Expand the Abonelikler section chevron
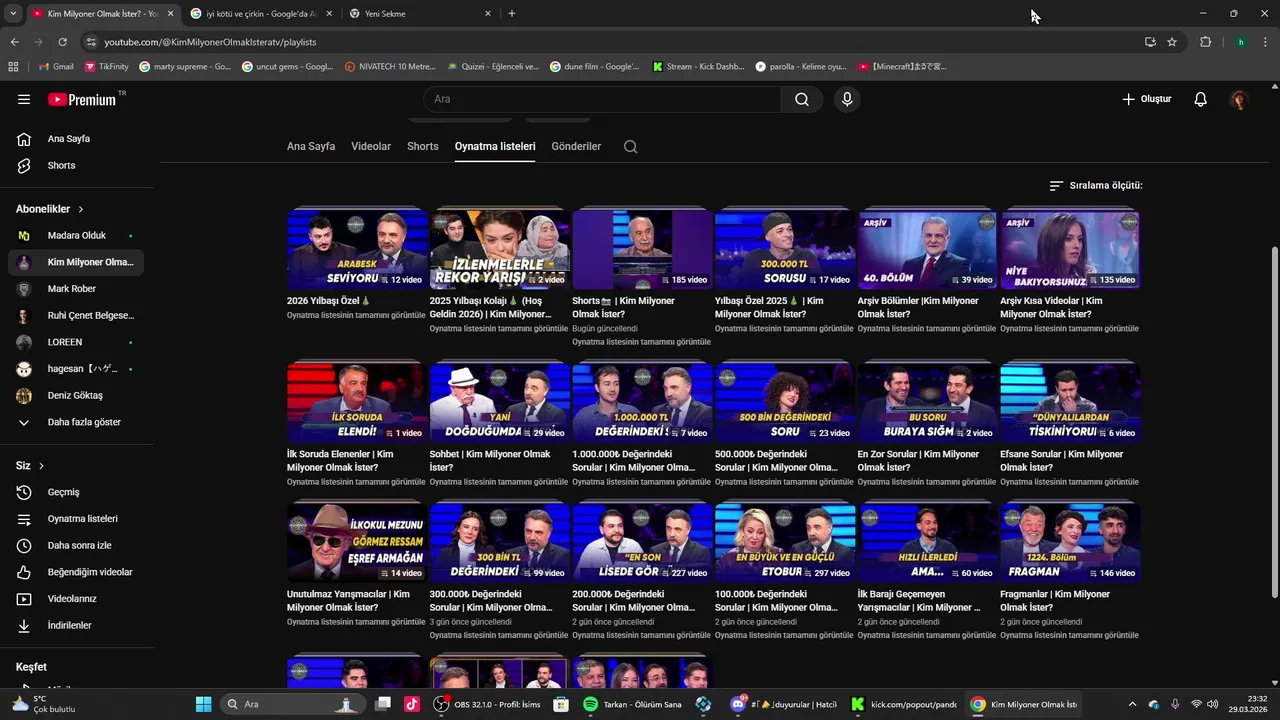Image resolution: width=1280 pixels, height=720 pixels. [81, 209]
